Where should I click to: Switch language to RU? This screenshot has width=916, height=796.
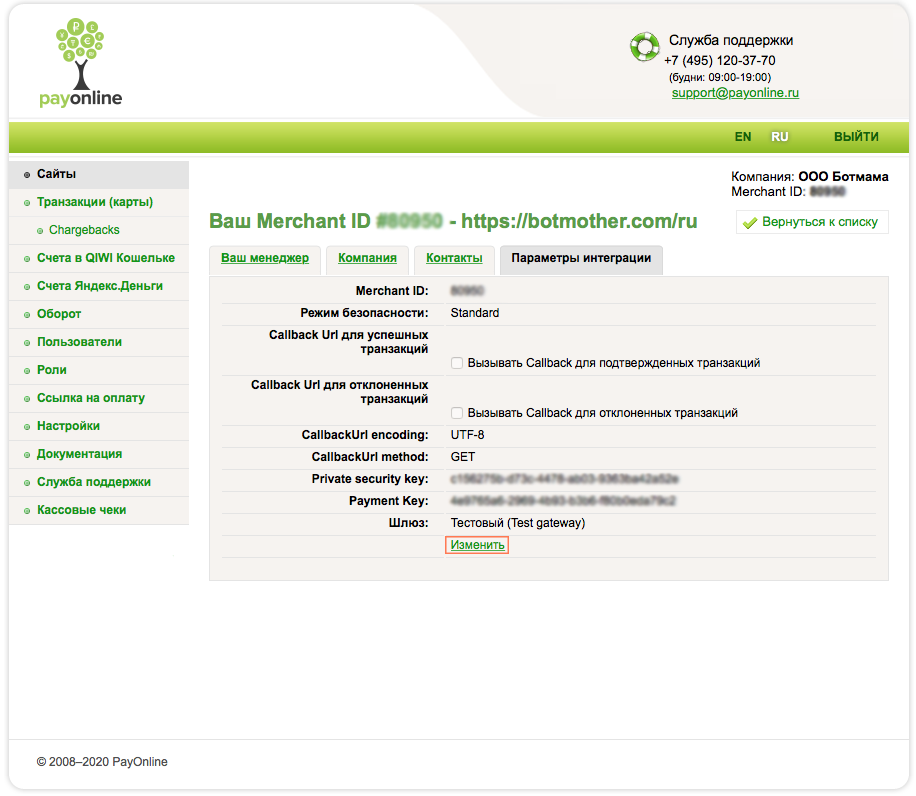pos(779,137)
